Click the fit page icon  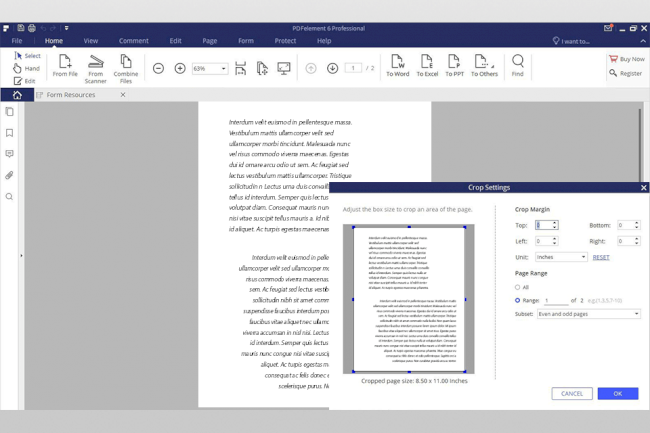pyautogui.click(x=262, y=68)
